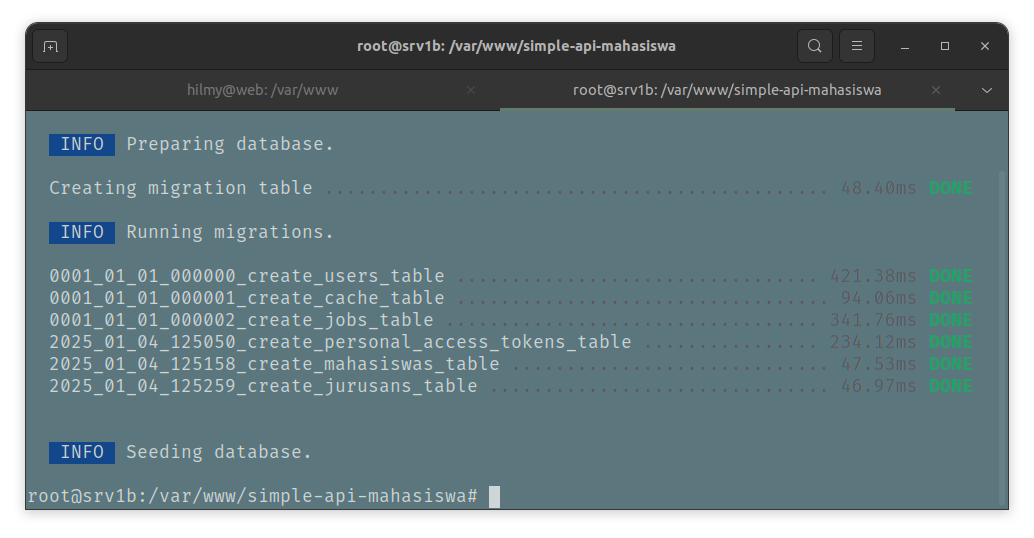Minimize the terminal window
Image resolution: width=1034 pixels, height=538 pixels.
tap(905, 47)
